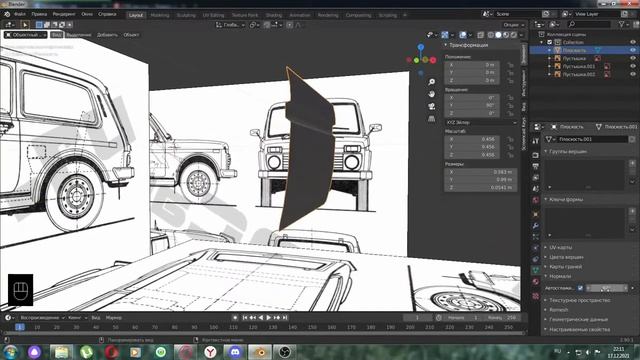Open the Tool tab in Properties editor
Viewport: 640px width, 360px height.
(x=536, y=141)
